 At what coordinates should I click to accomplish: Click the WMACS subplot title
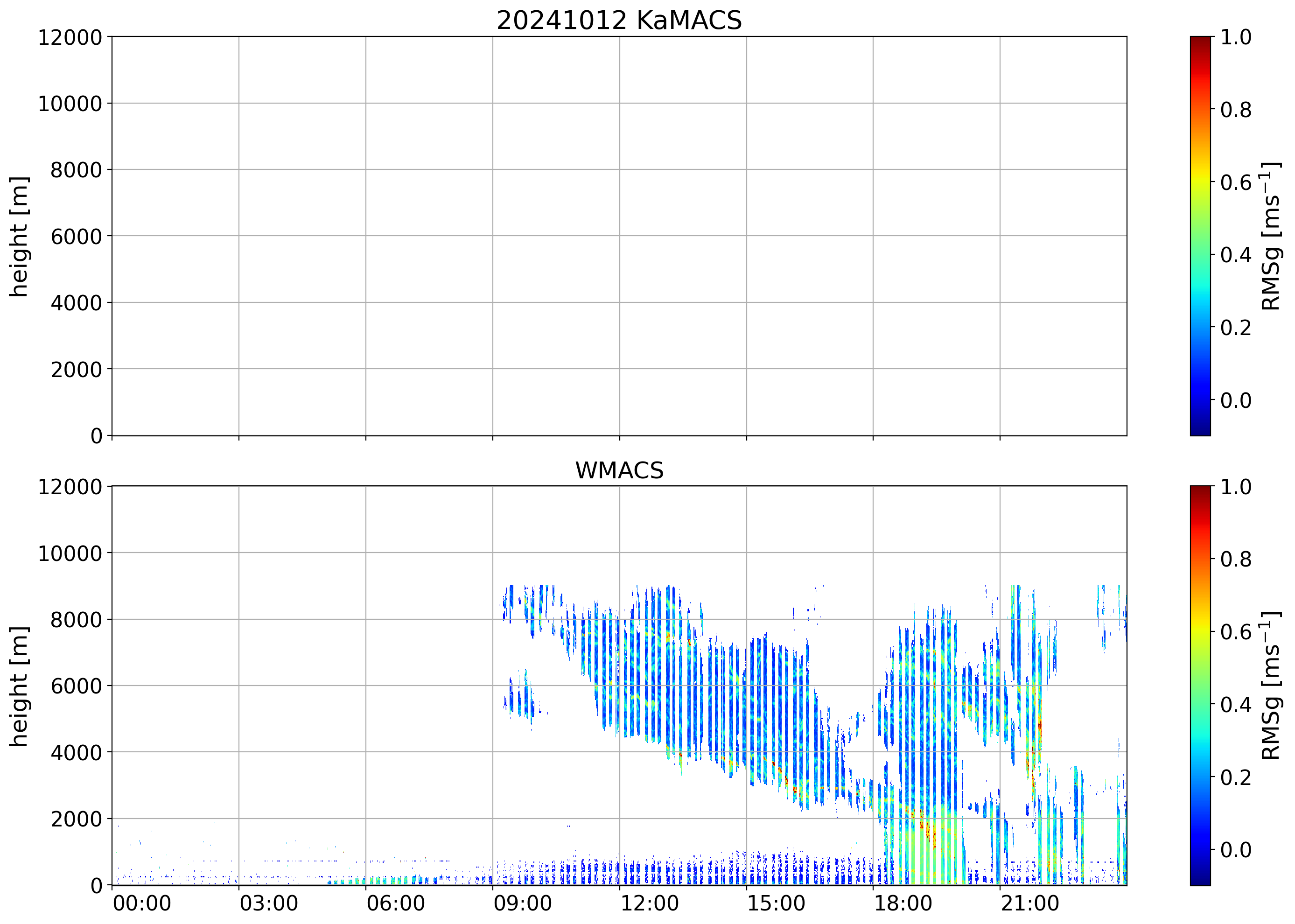click(x=619, y=470)
